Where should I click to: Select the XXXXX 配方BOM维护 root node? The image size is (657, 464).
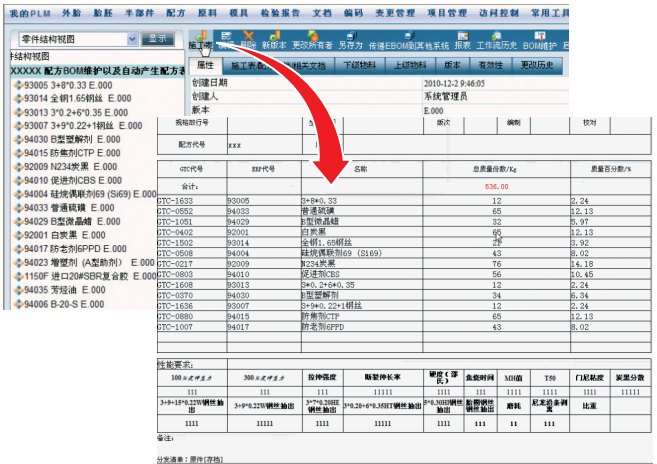coord(97,71)
